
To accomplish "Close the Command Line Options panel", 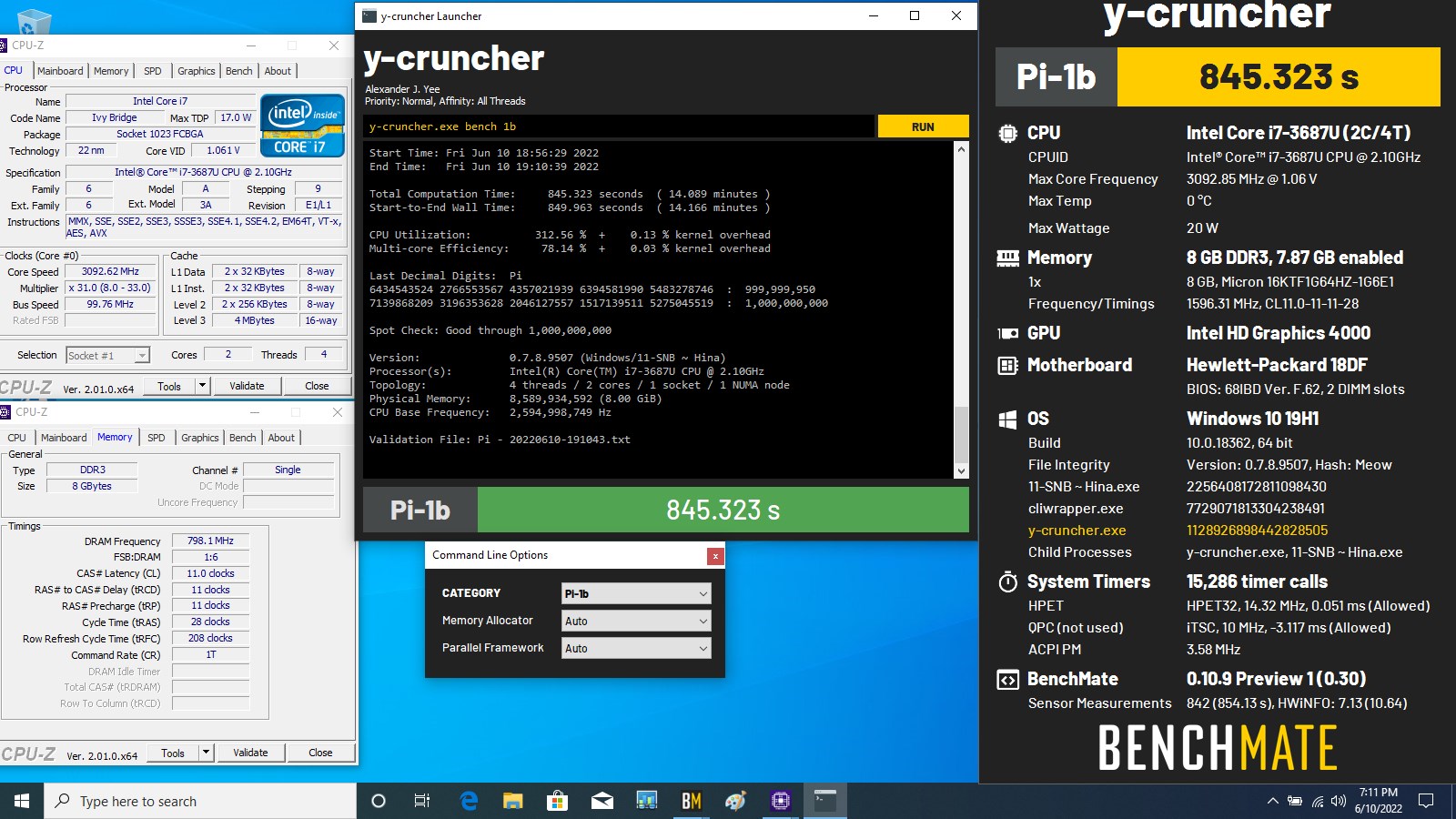I will click(x=715, y=556).
